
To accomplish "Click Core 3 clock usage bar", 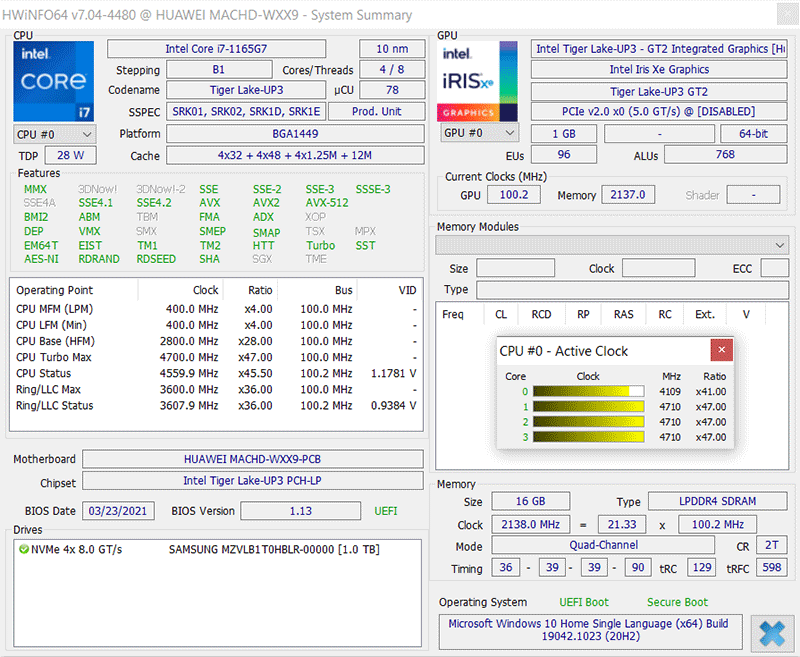I will 588,437.
